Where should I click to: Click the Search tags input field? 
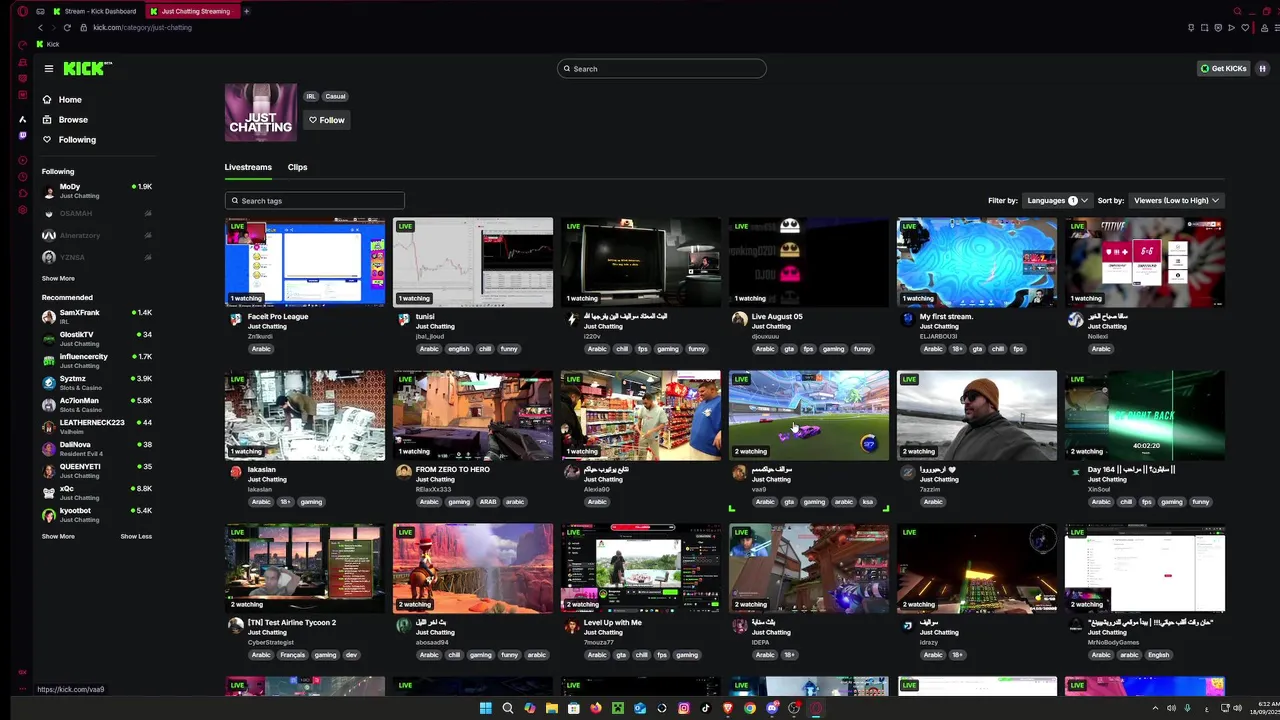(315, 200)
